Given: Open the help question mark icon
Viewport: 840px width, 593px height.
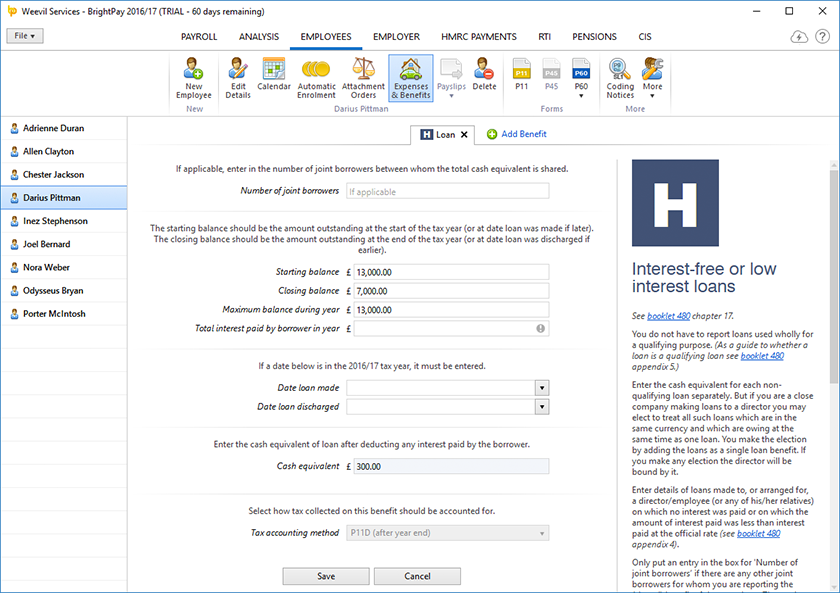Looking at the screenshot, I should 822,36.
